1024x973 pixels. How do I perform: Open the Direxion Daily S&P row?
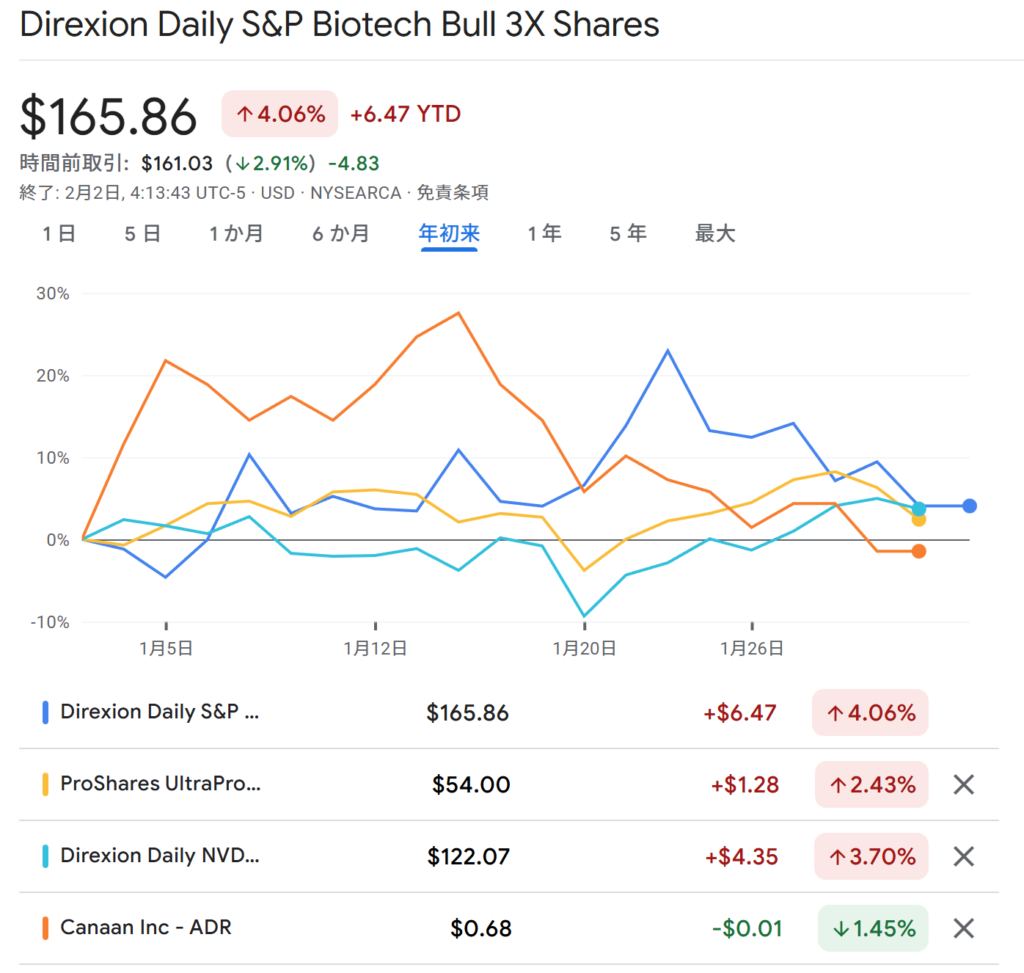(x=160, y=713)
